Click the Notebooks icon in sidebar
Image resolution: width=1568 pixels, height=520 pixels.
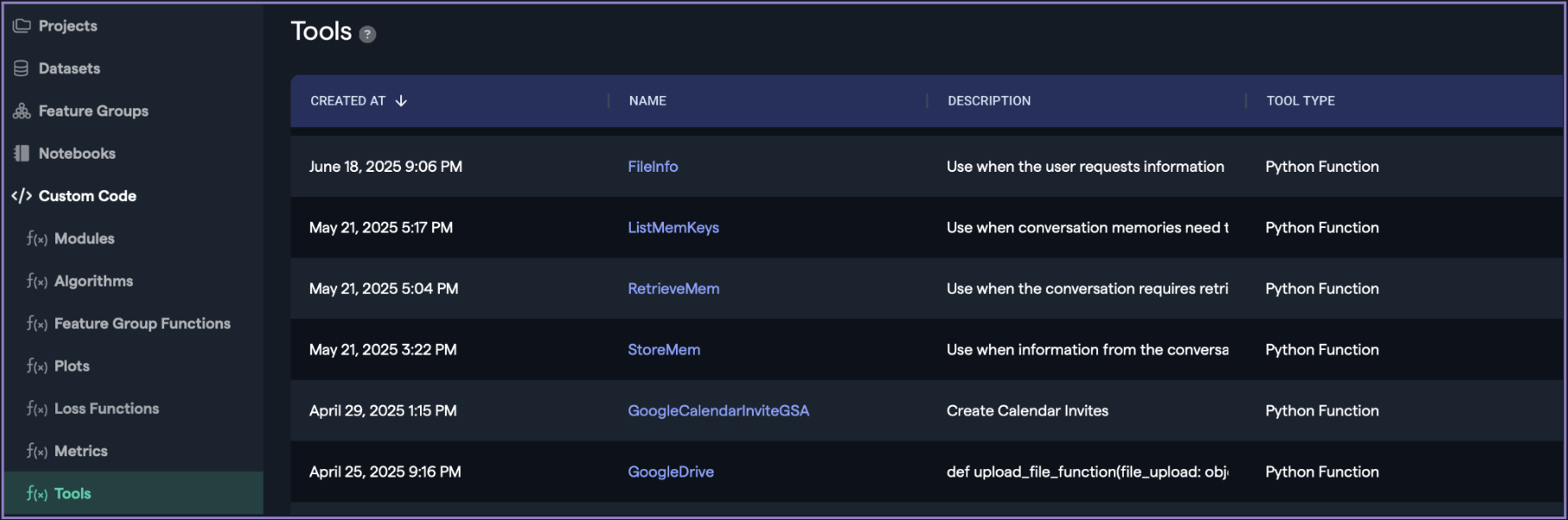coord(22,153)
